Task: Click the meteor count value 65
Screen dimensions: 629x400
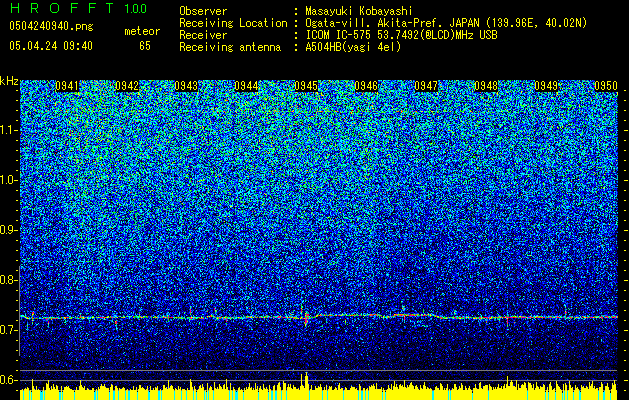Action: (145, 46)
